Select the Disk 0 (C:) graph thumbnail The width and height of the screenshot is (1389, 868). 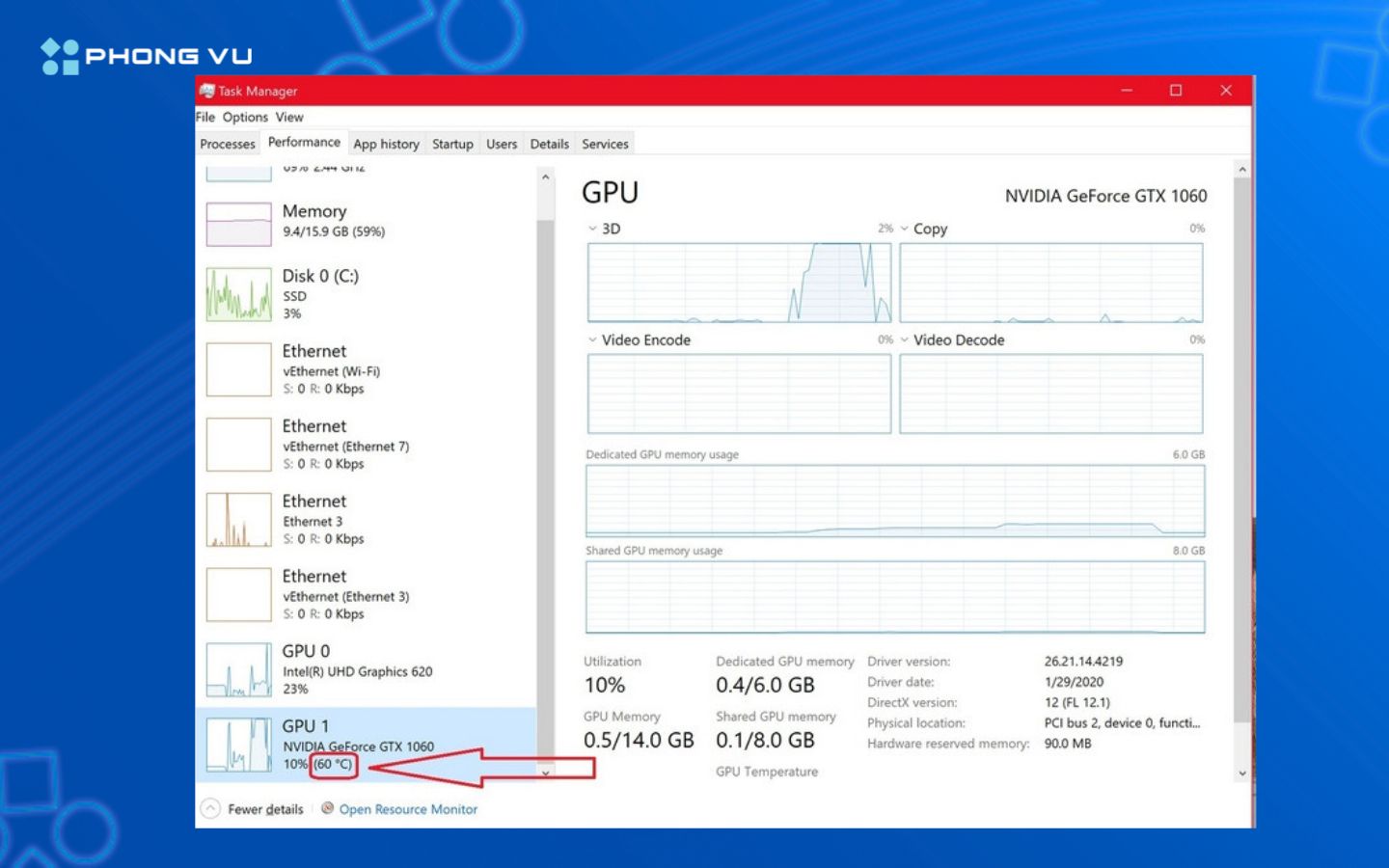coord(238,294)
